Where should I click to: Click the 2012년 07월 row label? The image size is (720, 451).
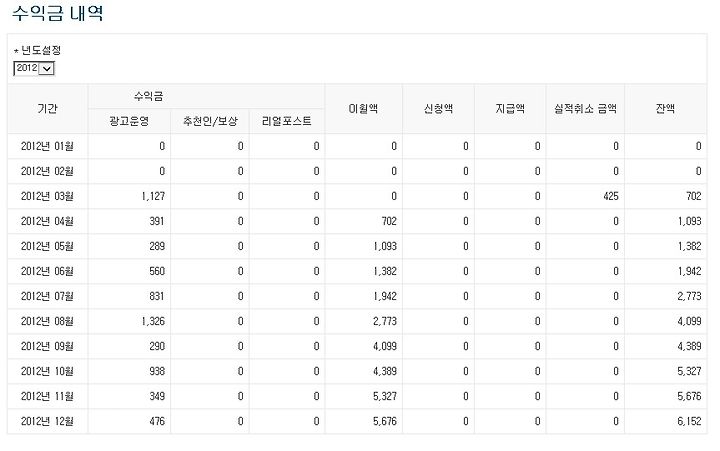click(x=47, y=296)
